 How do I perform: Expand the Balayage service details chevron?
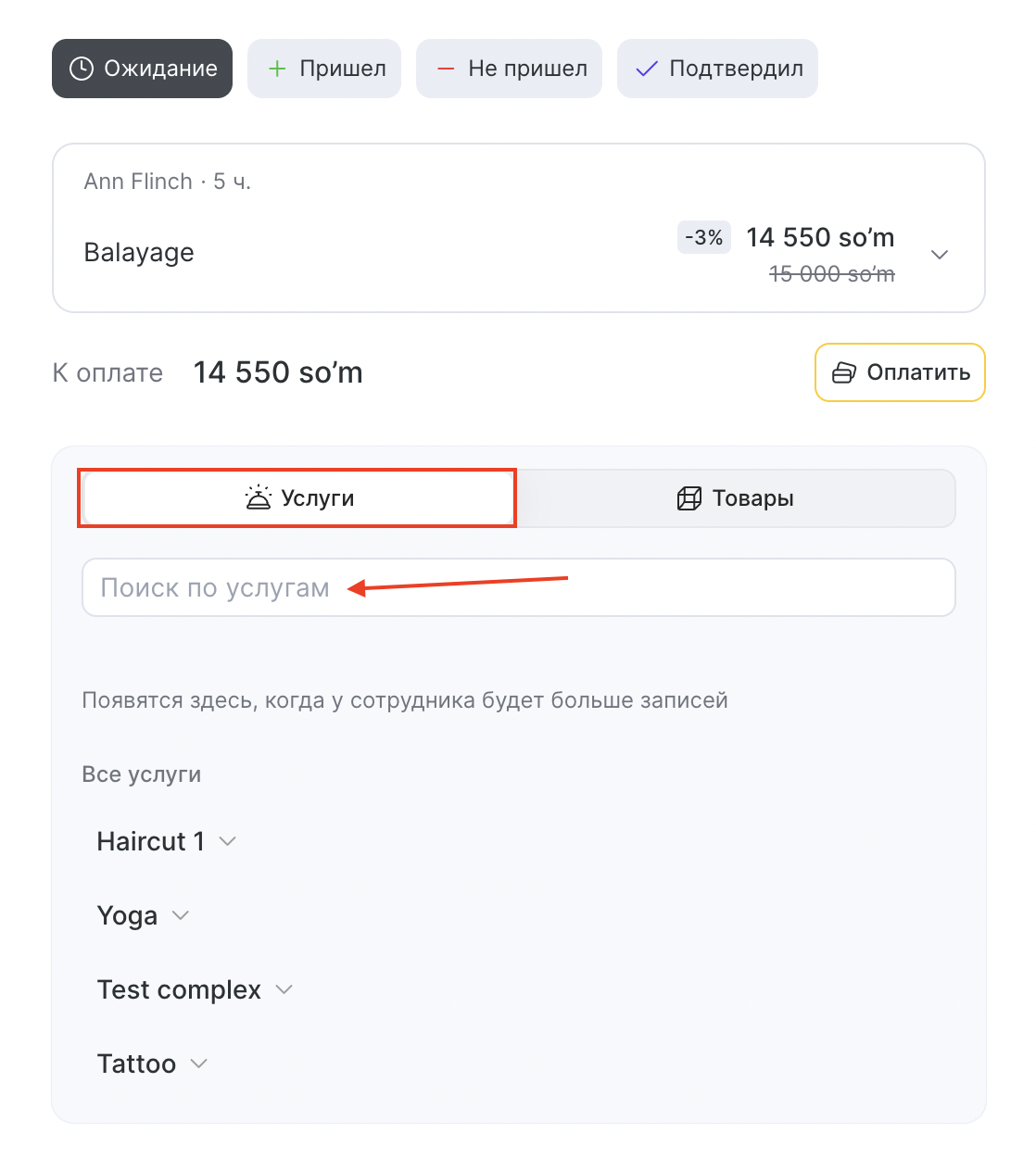(940, 255)
